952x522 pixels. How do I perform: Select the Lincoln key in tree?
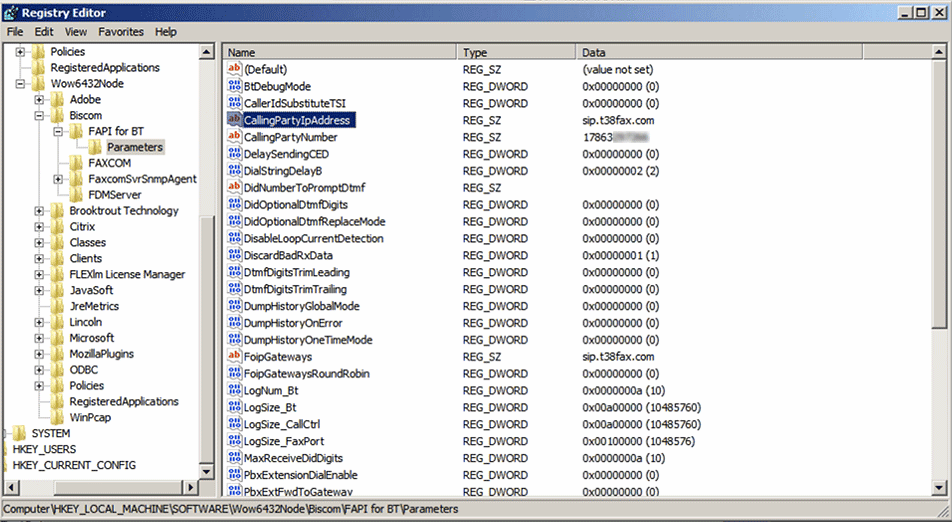(x=86, y=322)
